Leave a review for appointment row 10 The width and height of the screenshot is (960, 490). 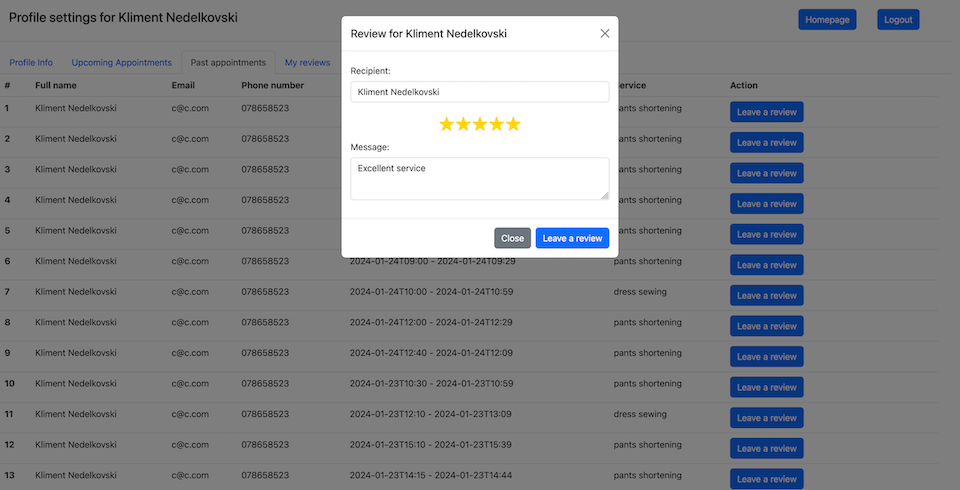click(x=767, y=387)
